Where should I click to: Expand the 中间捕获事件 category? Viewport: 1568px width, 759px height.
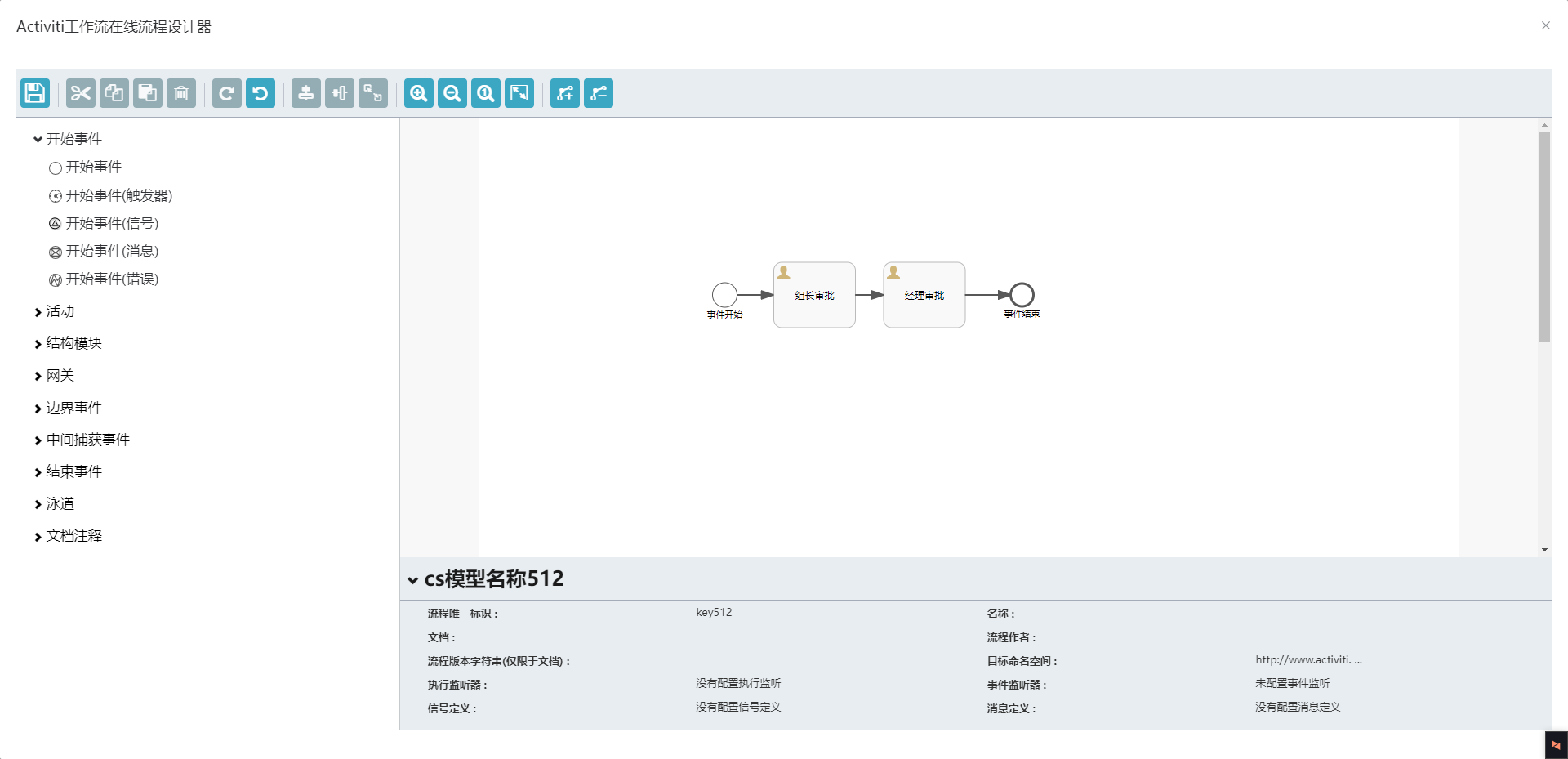pos(82,440)
